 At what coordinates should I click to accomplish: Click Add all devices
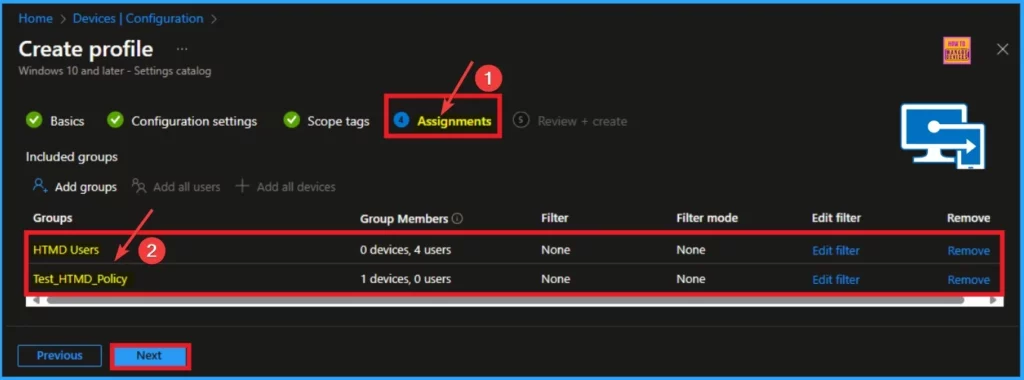click(x=296, y=187)
